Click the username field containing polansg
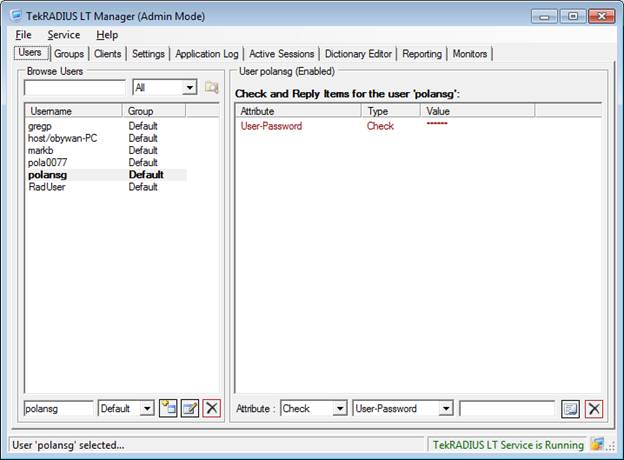This screenshot has width=624, height=460. coord(58,409)
